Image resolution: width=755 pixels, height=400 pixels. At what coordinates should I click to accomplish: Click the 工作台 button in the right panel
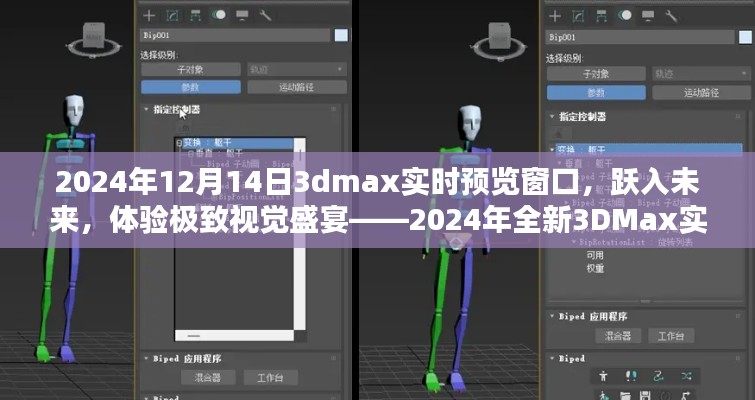(x=671, y=335)
